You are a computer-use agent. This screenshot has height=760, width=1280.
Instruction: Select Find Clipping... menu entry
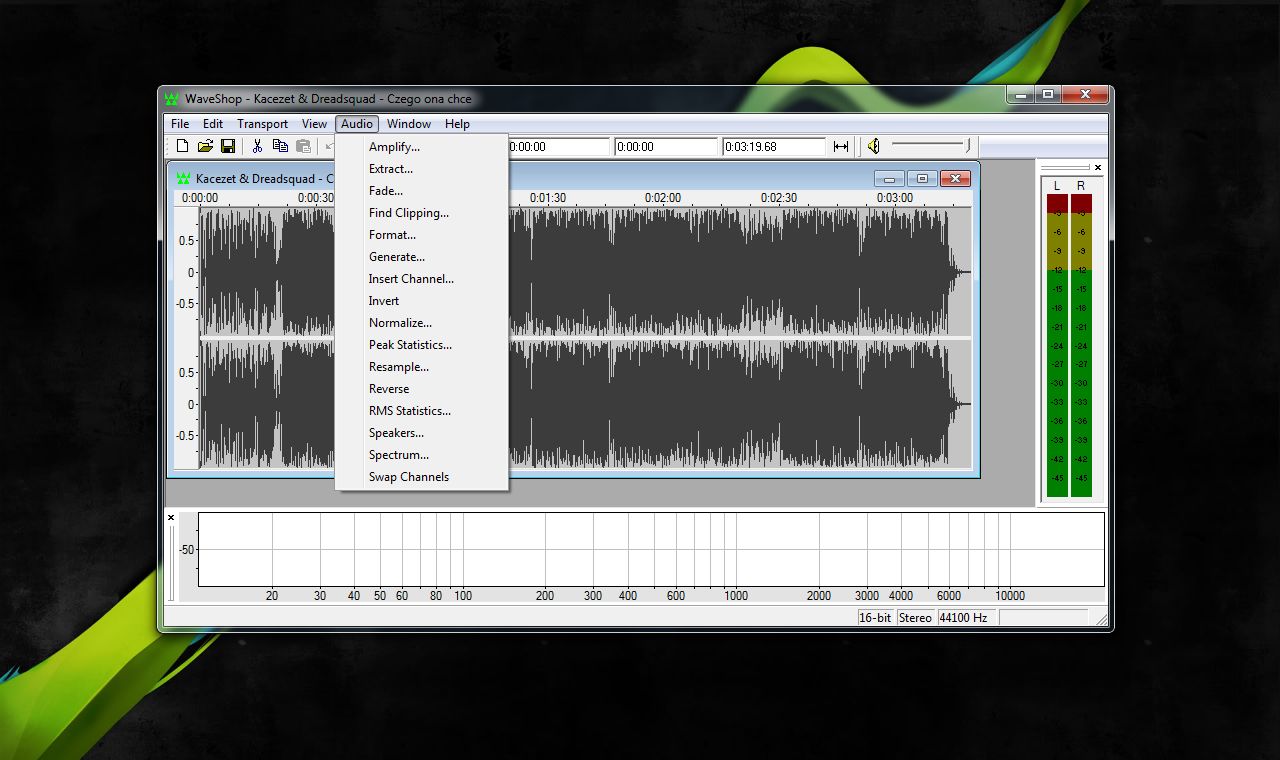pos(422,213)
